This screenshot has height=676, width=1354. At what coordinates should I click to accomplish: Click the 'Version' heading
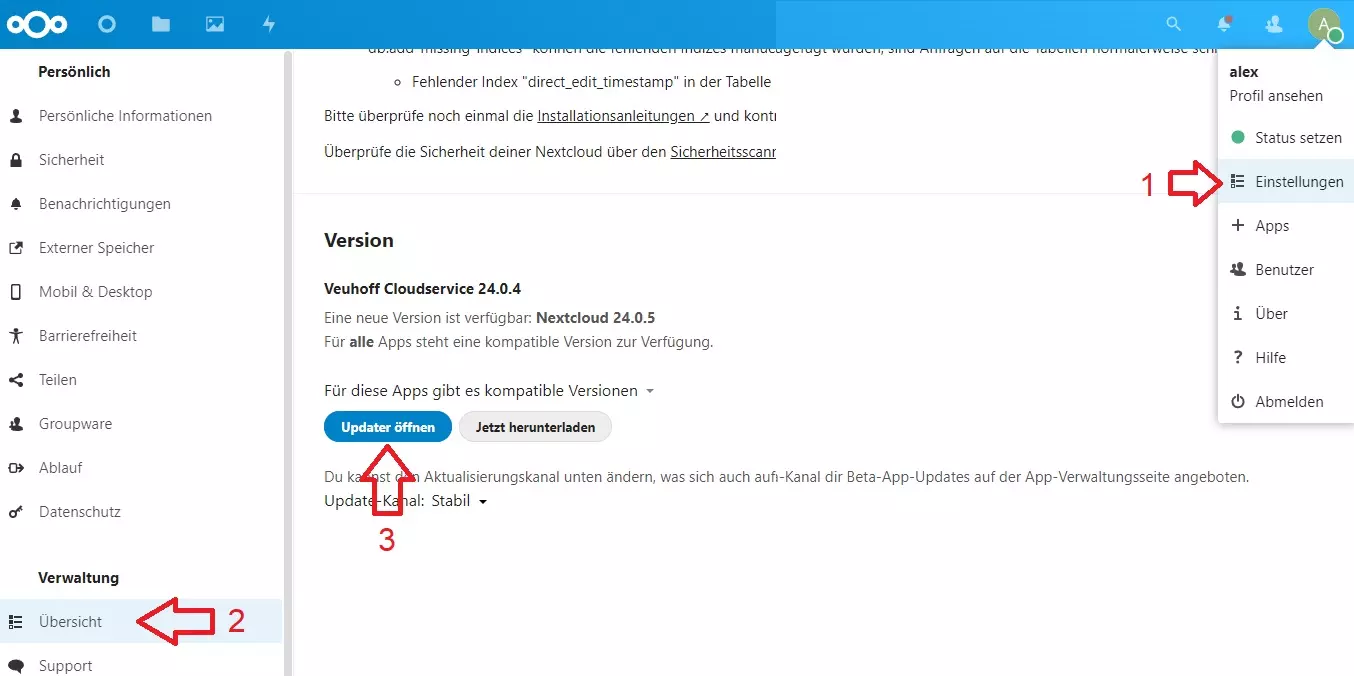tap(359, 240)
